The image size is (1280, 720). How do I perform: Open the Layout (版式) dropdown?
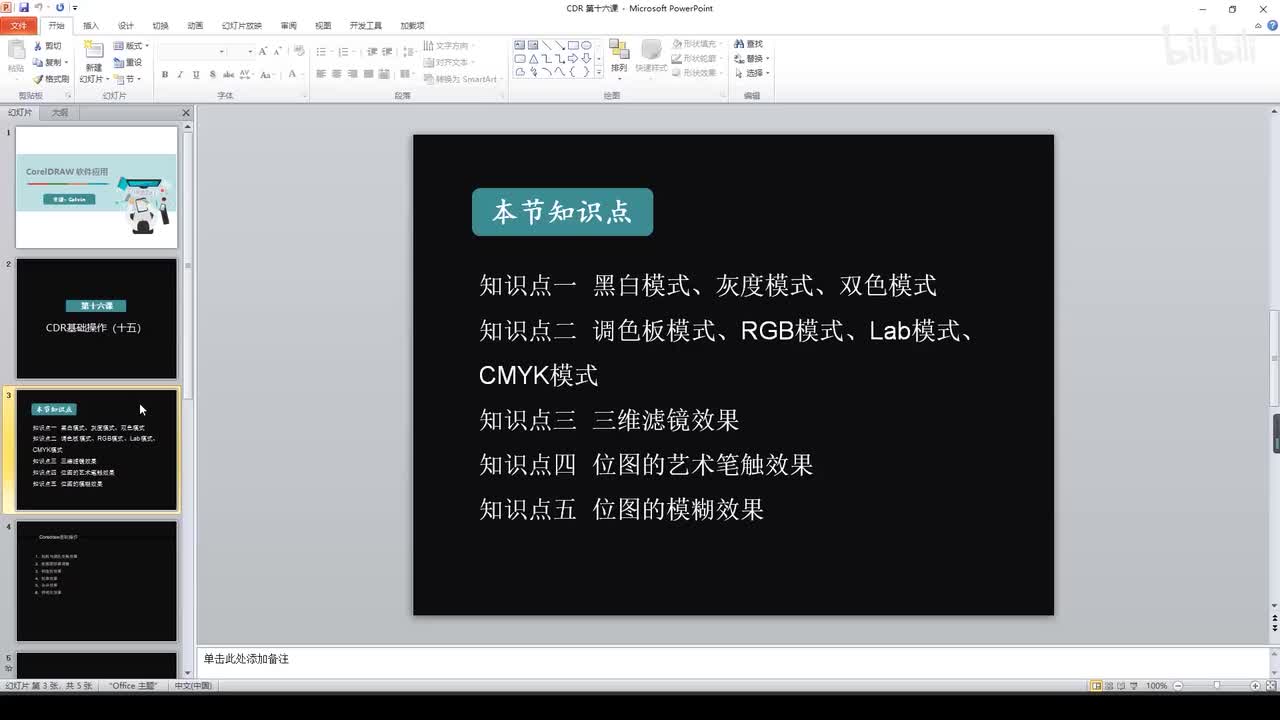point(131,46)
